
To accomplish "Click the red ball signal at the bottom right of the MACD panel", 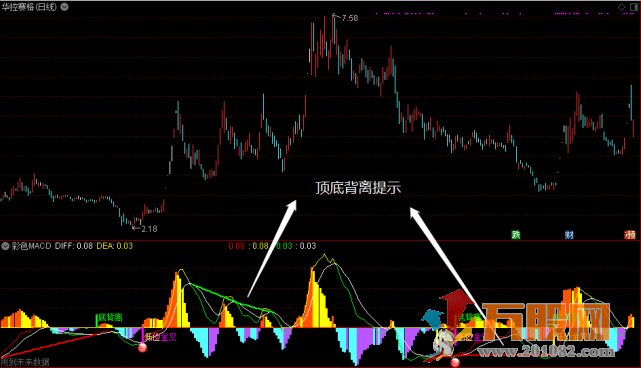I will click(x=455, y=362).
